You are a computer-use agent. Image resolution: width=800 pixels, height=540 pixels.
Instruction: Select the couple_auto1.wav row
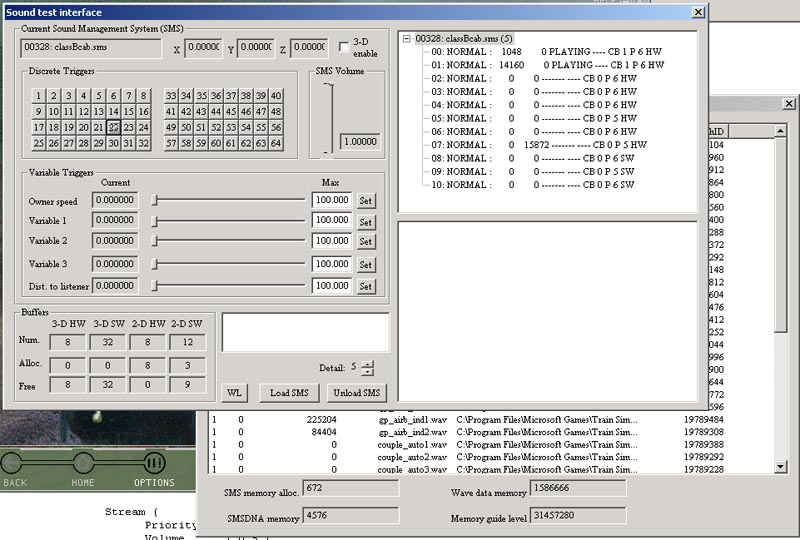click(491, 445)
